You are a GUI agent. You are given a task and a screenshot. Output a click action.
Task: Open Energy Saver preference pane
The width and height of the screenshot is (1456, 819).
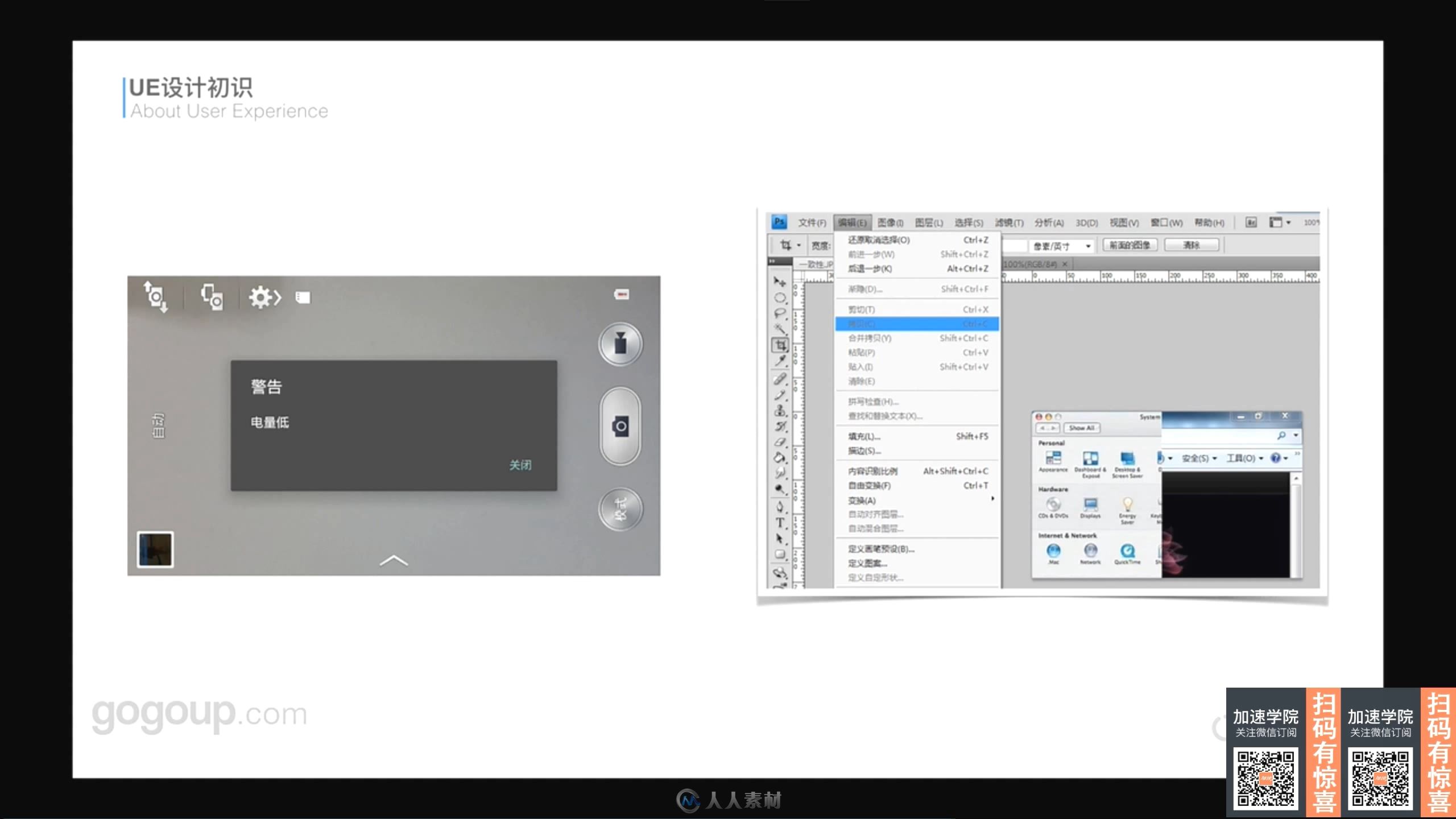[1127, 510]
